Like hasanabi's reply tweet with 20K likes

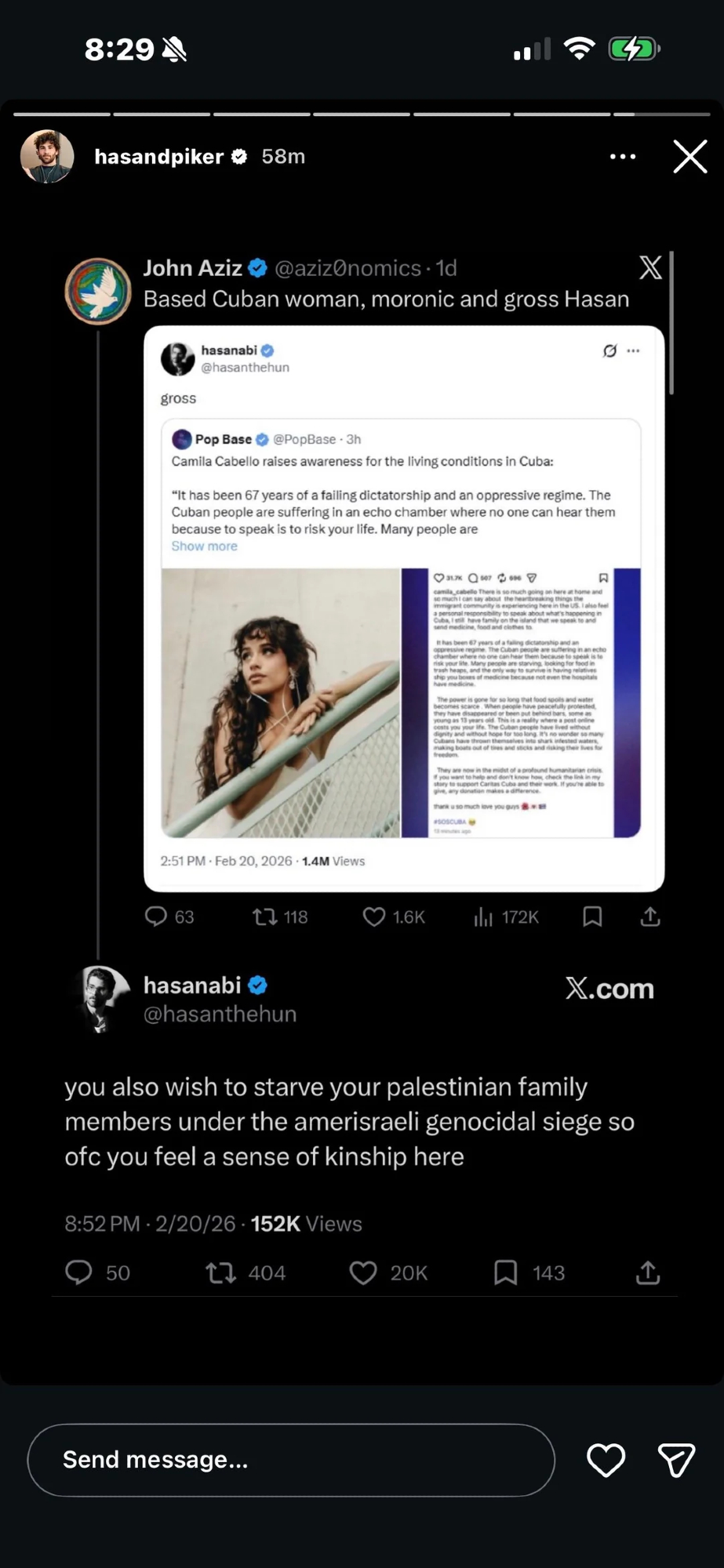(363, 1272)
